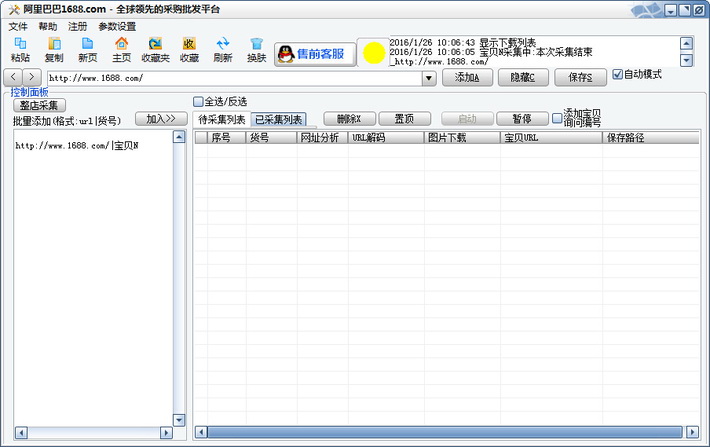Click the 置顶 button

[x=404, y=119]
